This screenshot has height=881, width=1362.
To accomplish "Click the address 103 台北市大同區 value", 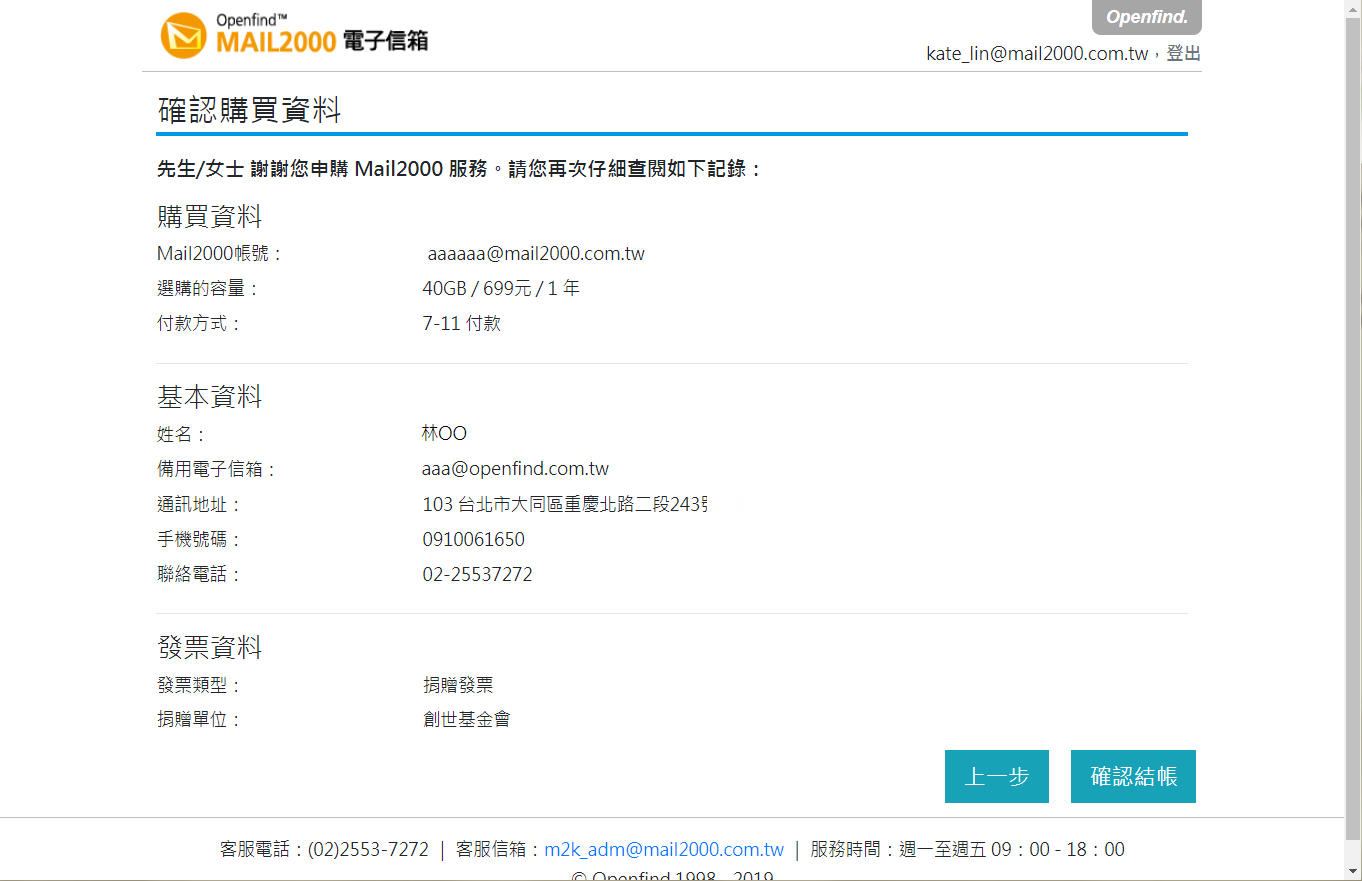I will coord(565,505).
